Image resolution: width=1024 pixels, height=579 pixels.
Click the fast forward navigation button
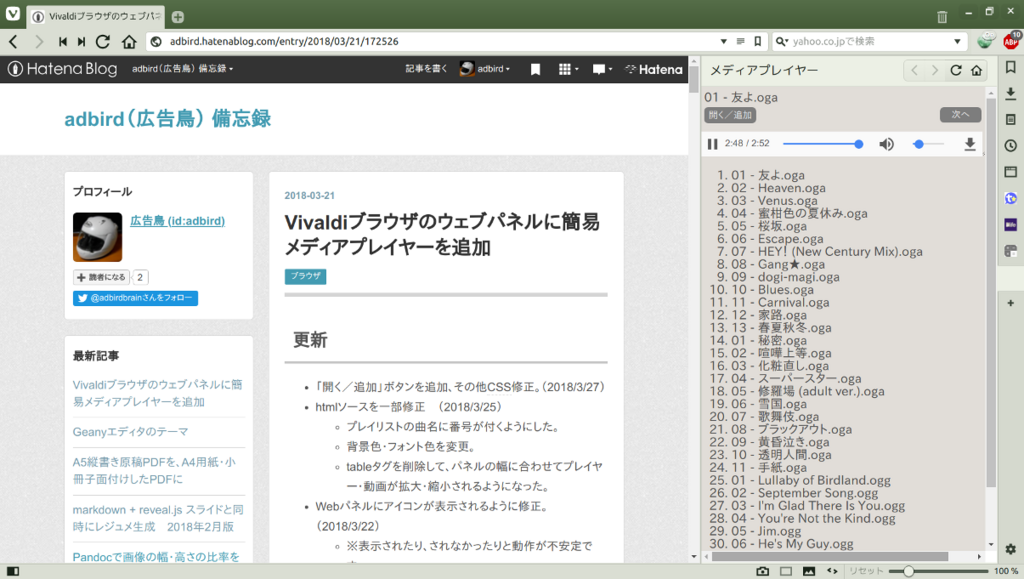click(82, 42)
